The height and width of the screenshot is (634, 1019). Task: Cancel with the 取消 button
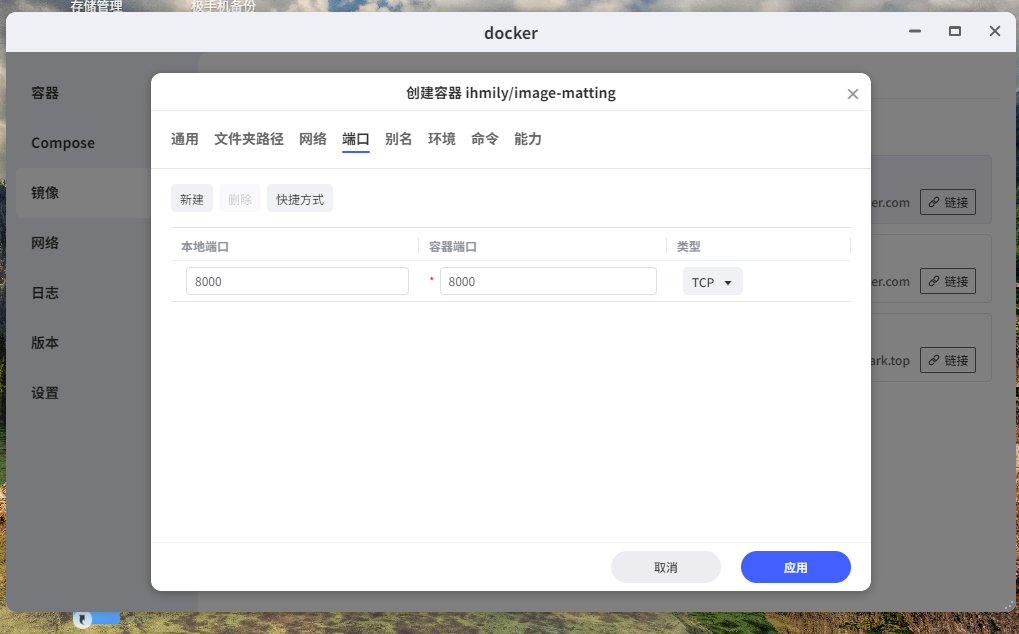(665, 567)
